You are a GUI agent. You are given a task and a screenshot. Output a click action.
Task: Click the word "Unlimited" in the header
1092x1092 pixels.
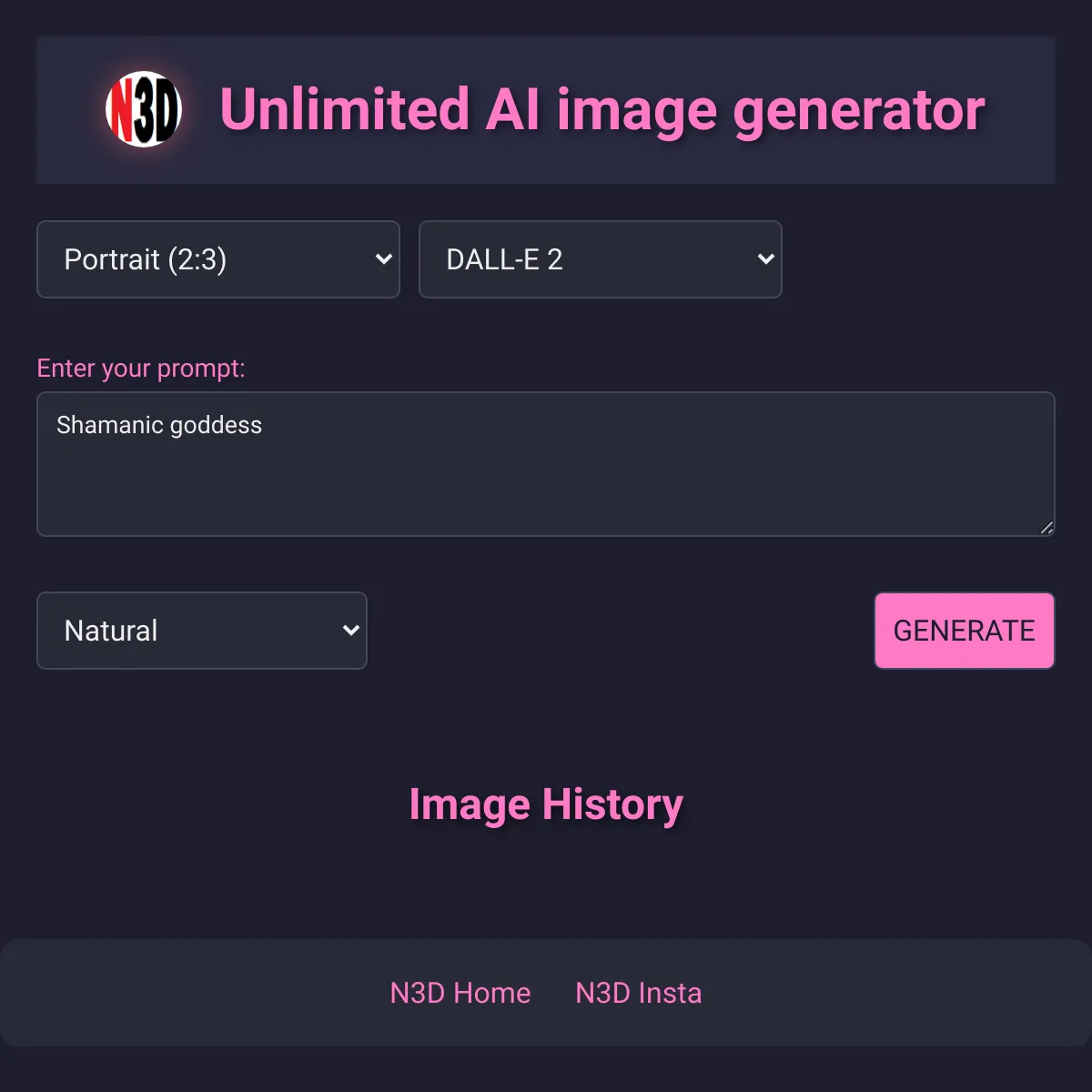point(345,110)
